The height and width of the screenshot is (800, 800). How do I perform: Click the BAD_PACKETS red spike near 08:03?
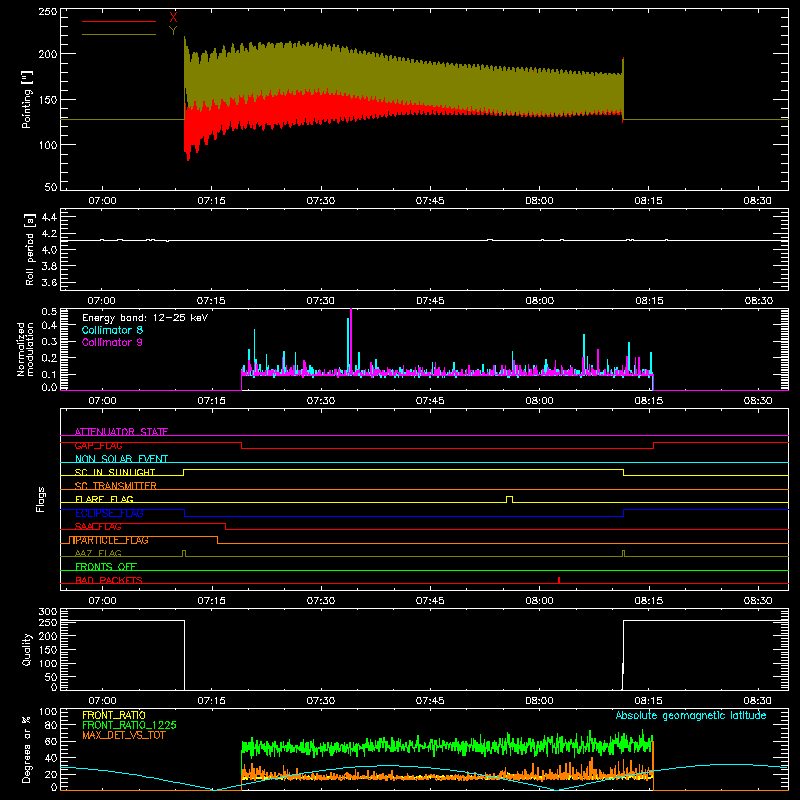point(559,580)
